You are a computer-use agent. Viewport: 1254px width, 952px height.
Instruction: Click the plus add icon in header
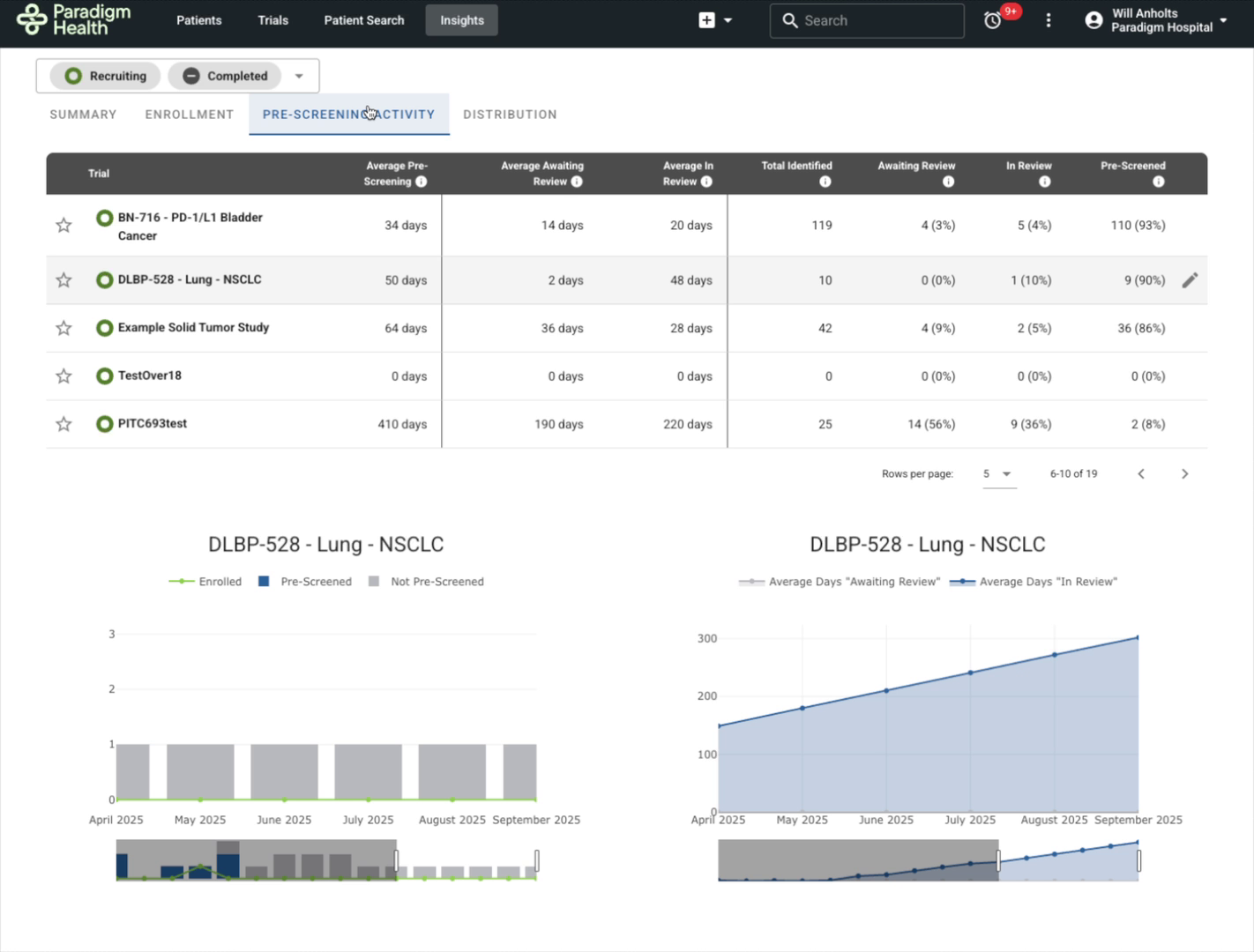tap(706, 20)
